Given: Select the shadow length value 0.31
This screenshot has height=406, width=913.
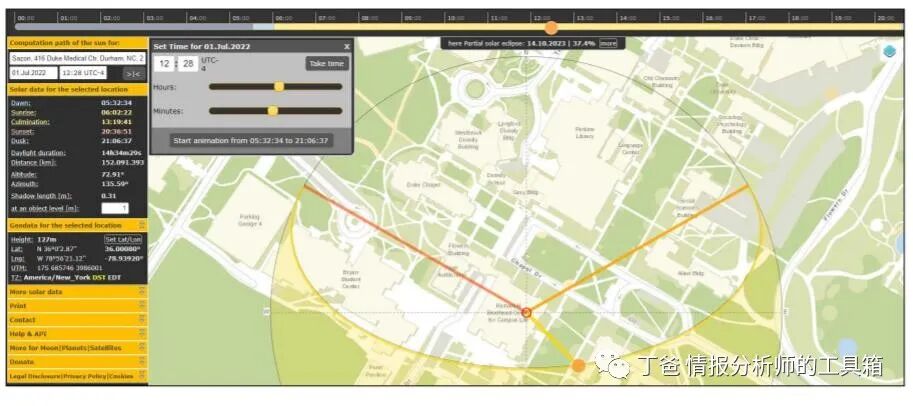Looking at the screenshot, I should click(x=108, y=196).
